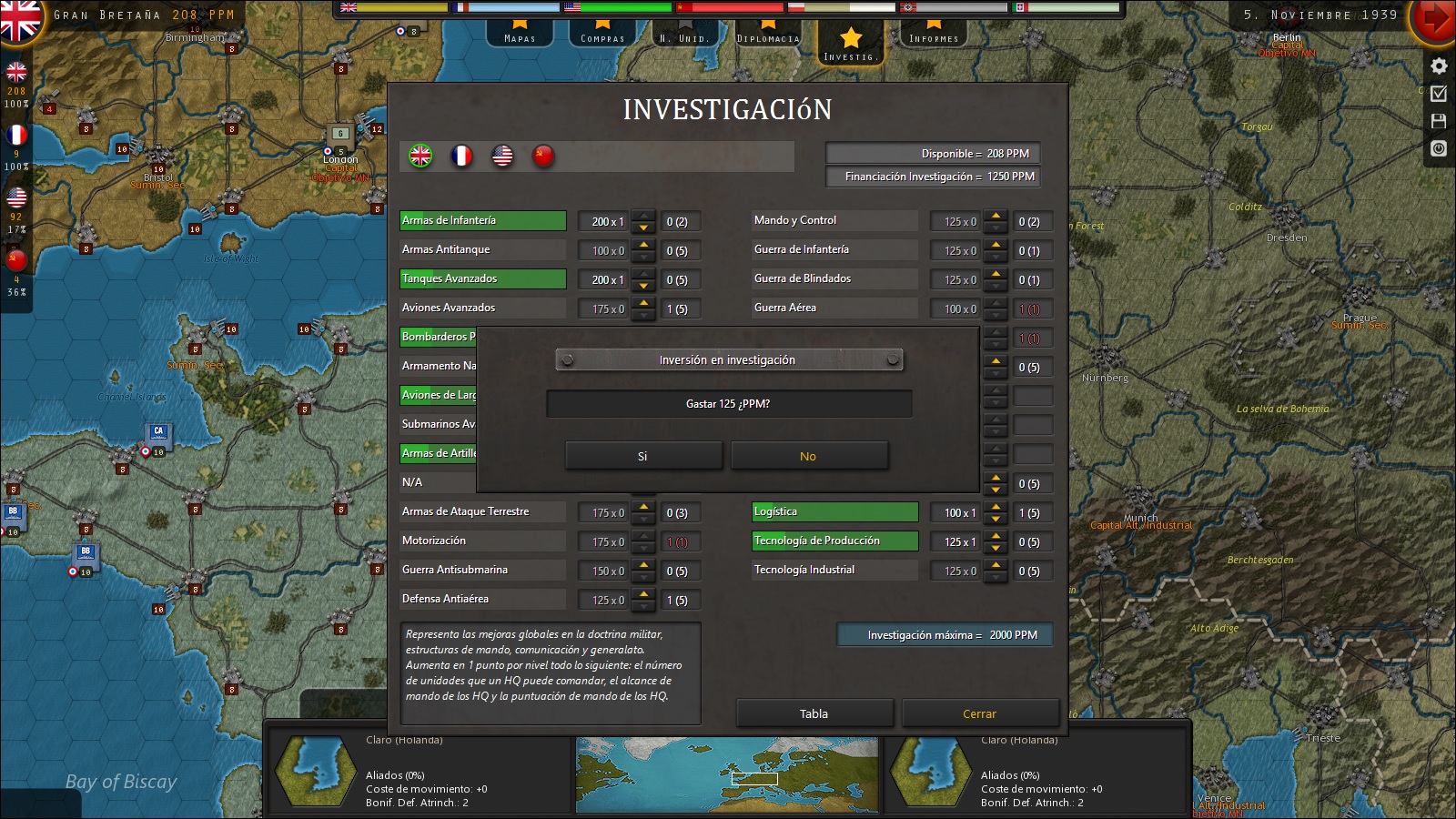Select the USA flag in research panel
This screenshot has height=819, width=1456.
point(502,156)
